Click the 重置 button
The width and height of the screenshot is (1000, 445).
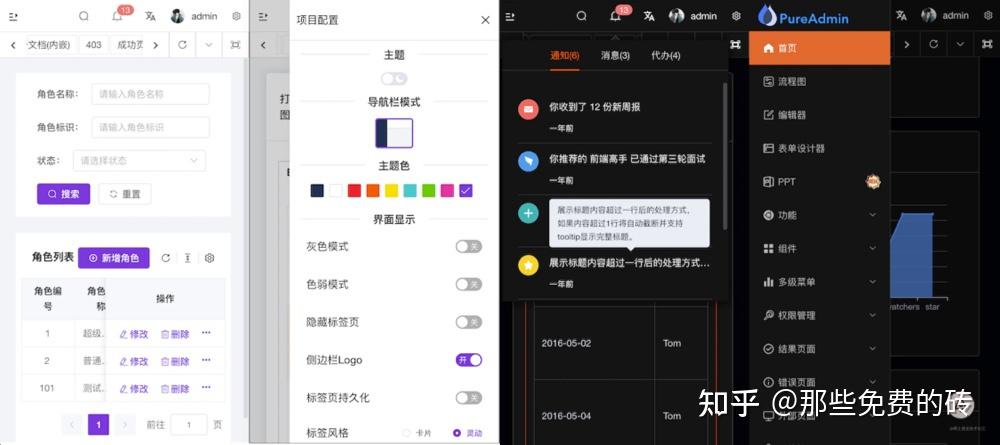125,194
